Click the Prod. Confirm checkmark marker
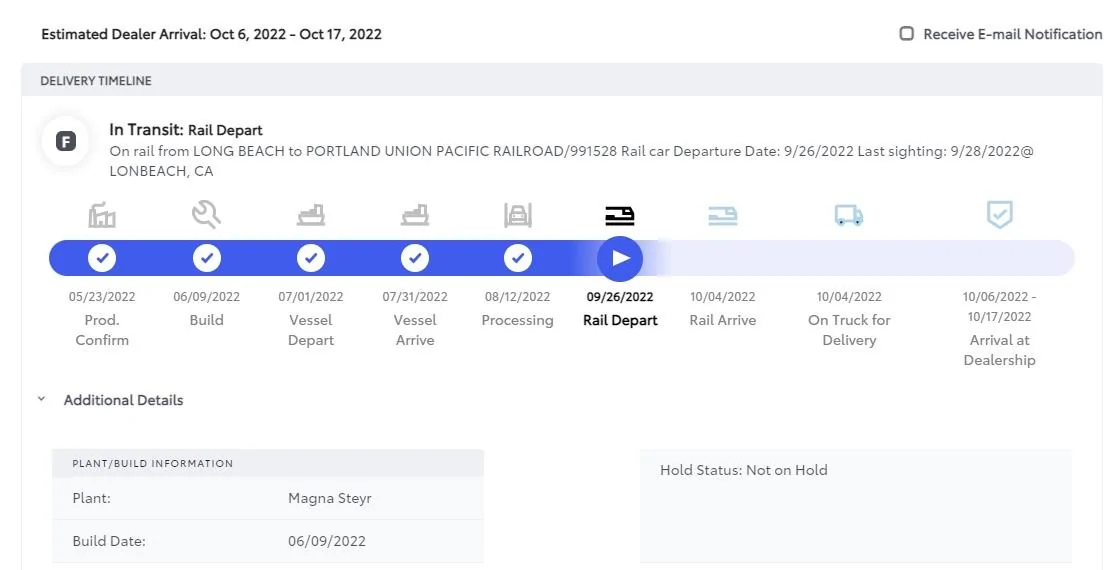1116x570 pixels. click(x=102, y=258)
